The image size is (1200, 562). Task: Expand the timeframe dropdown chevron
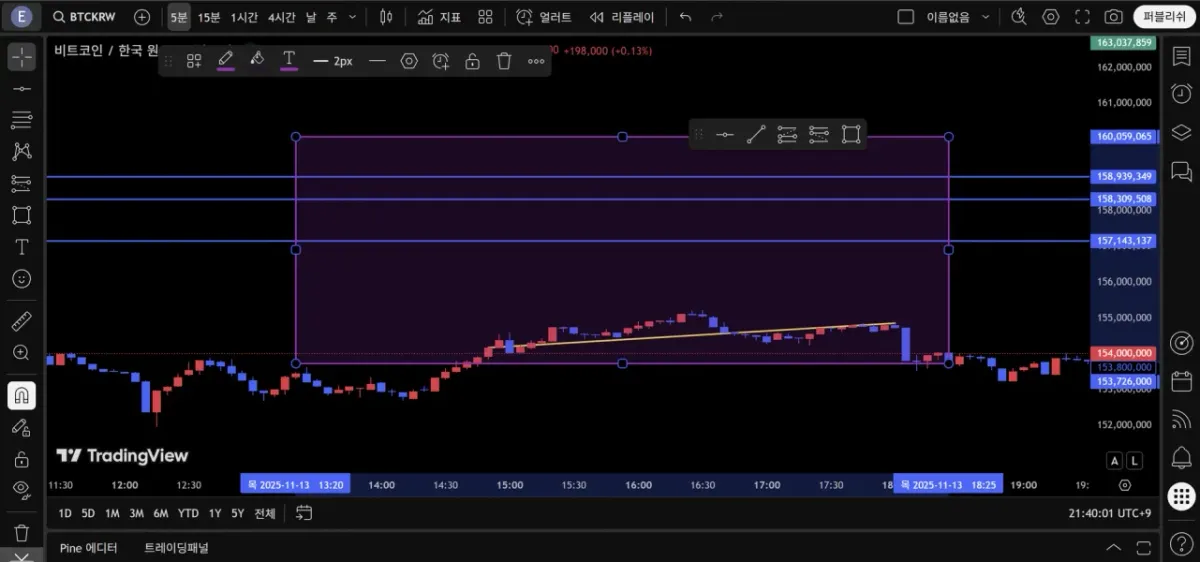click(352, 17)
